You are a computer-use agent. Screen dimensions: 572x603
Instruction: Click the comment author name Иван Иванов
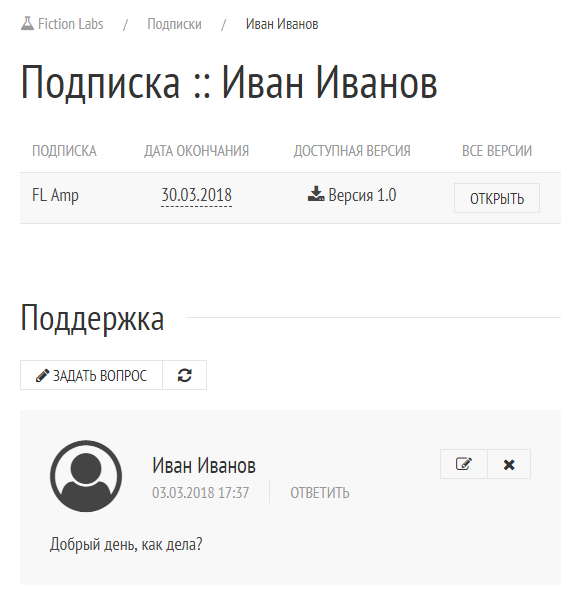tap(204, 465)
